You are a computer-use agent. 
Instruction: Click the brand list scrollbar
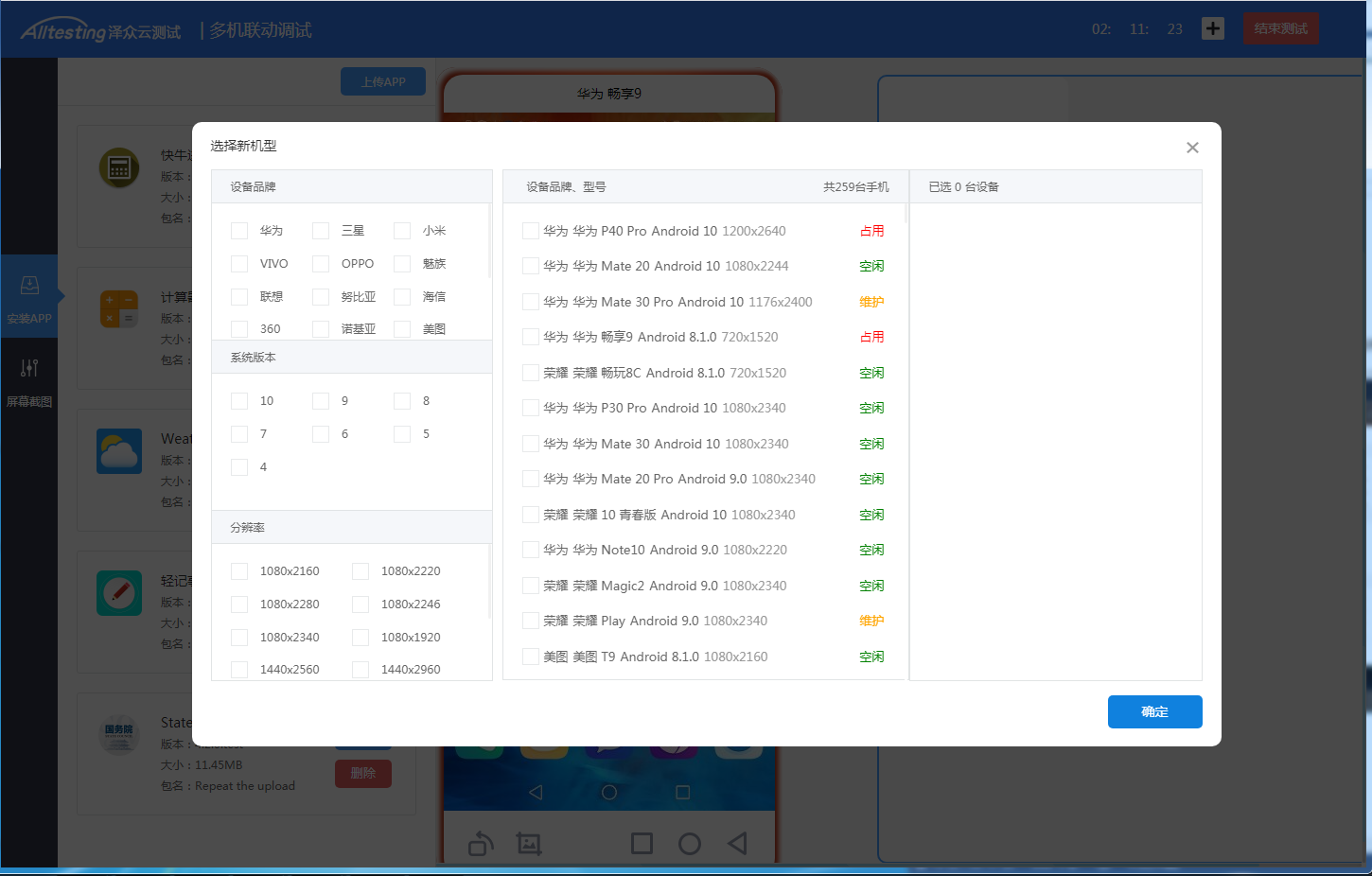pos(489,240)
